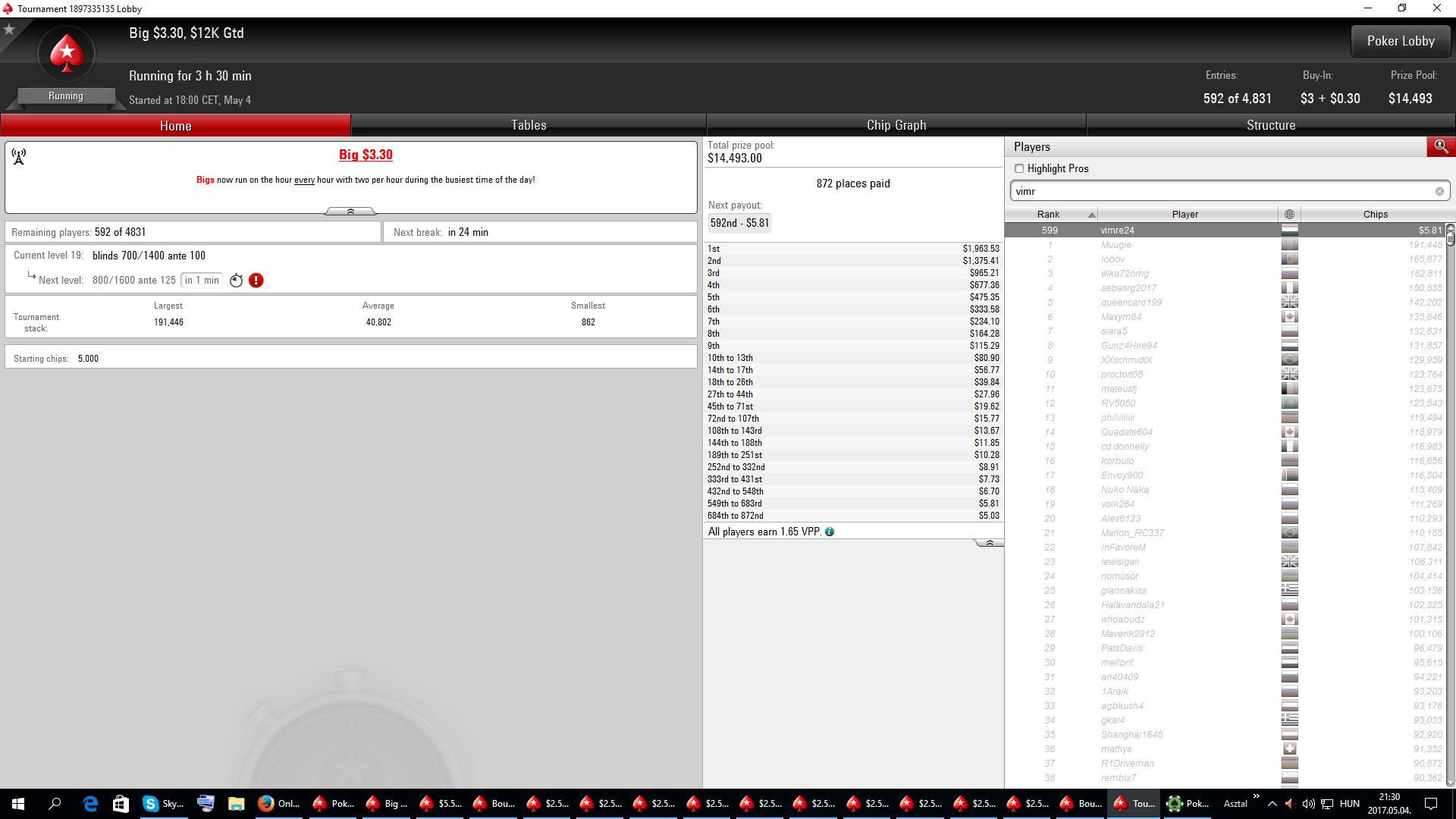Open the network icon in the system tray
This screenshot has width=1456, height=819.
[x=1327, y=804]
